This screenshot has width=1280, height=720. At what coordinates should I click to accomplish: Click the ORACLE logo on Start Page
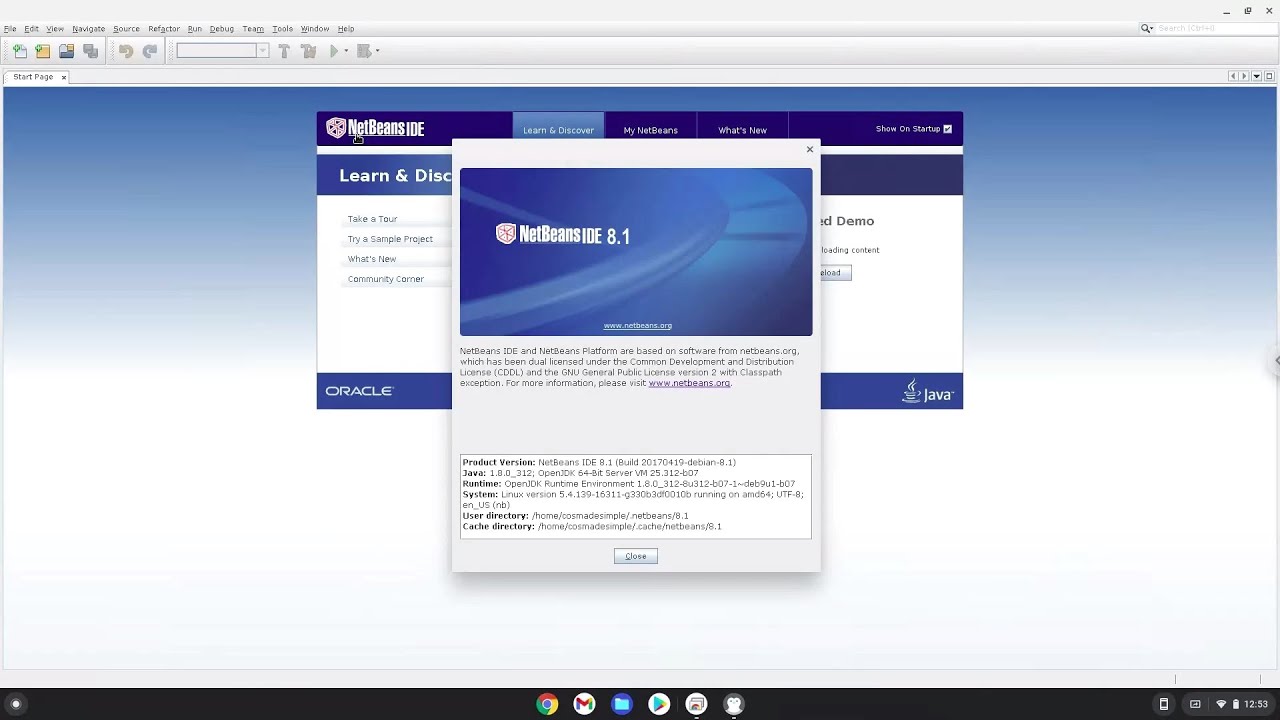359,391
